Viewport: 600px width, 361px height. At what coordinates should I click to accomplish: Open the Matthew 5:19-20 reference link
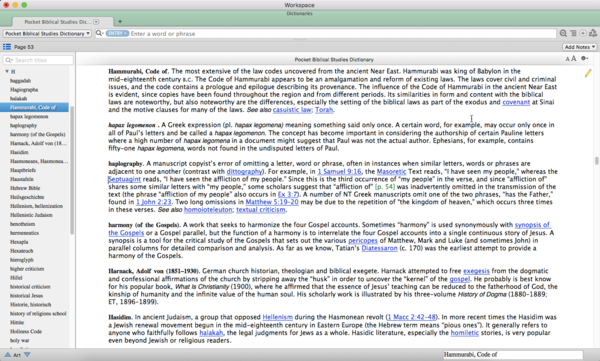pyautogui.click(x=272, y=202)
